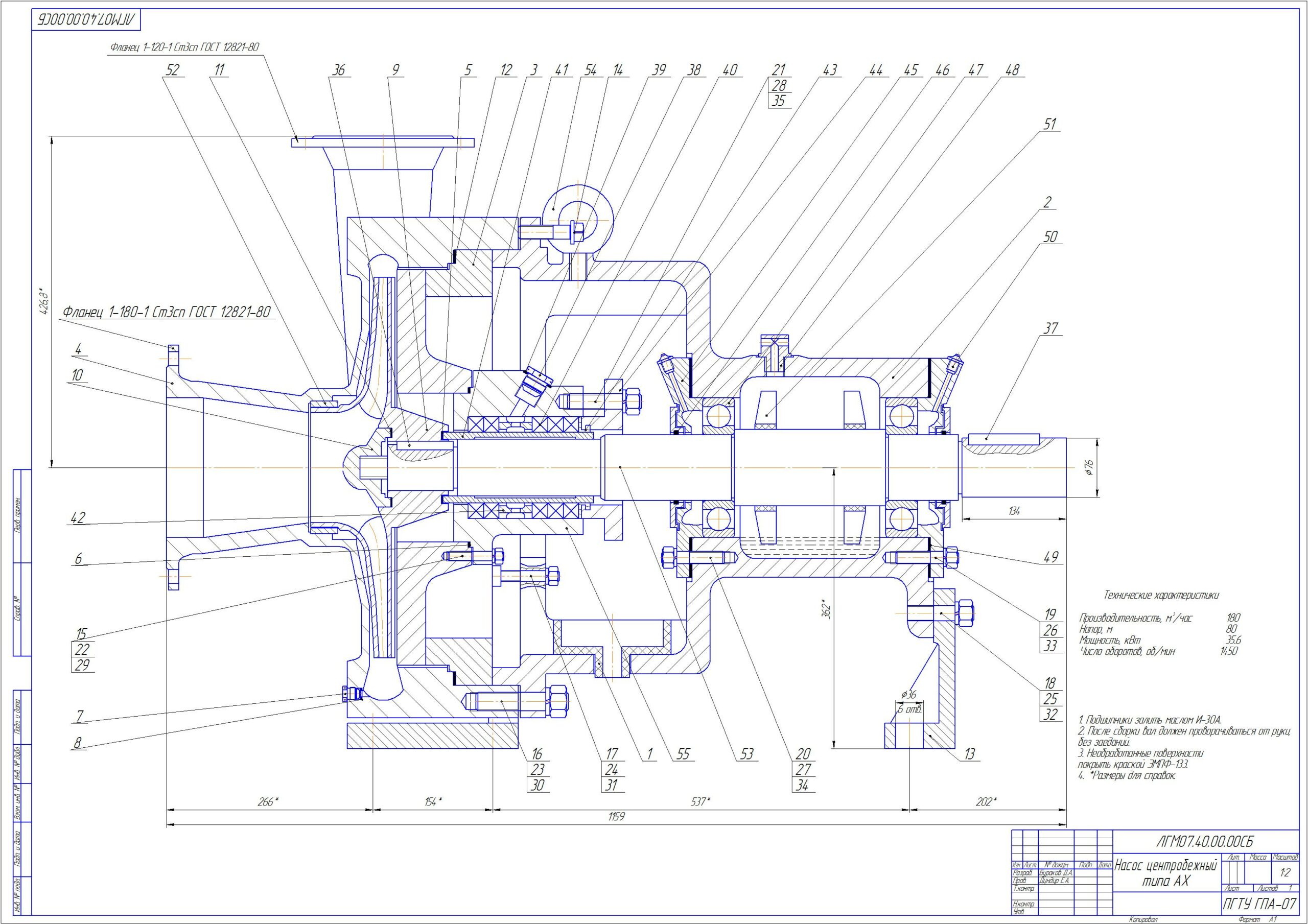
Task: Click part callout number 40
Action: click(729, 69)
